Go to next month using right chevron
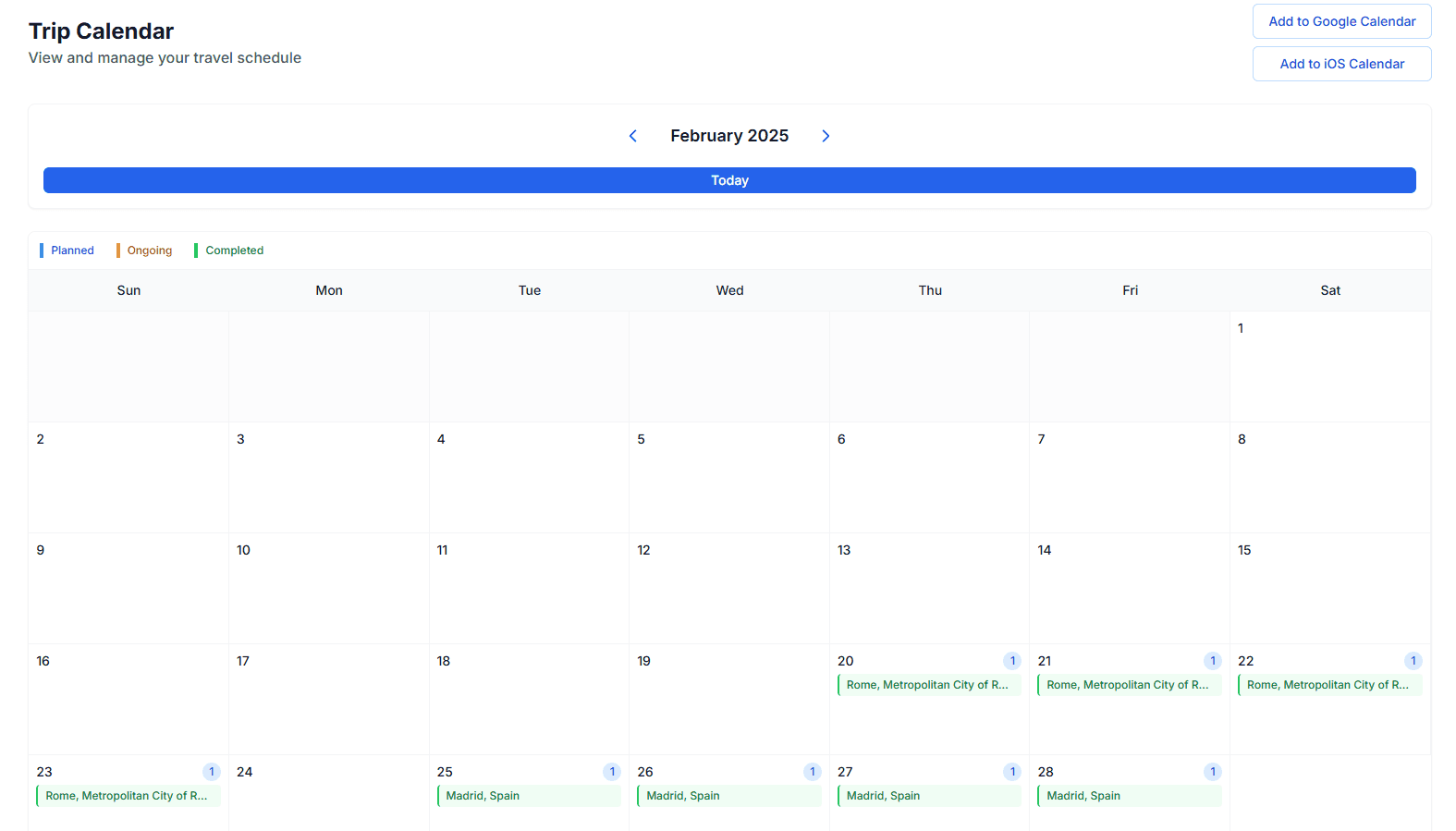The image size is (1456, 831). pos(826,136)
